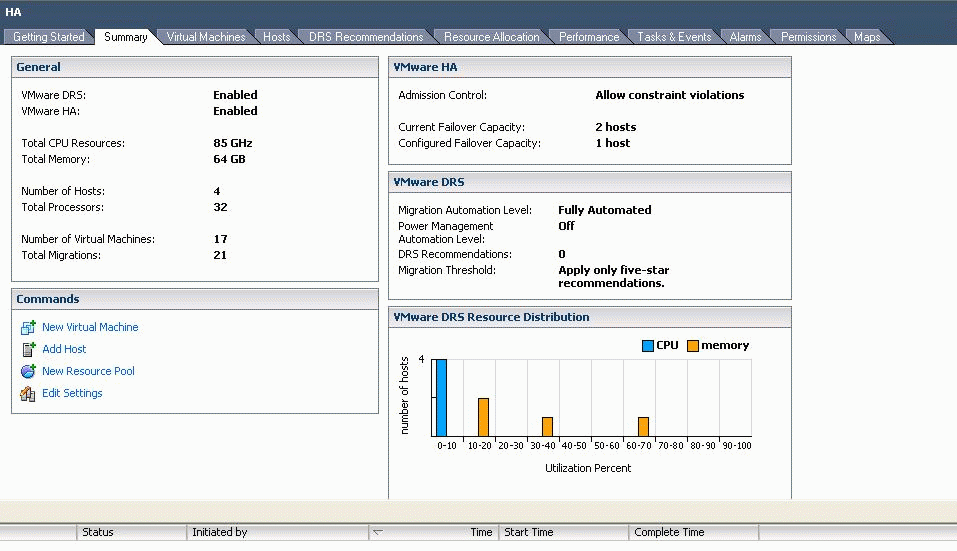Click the General panel header
The width and height of the screenshot is (957, 551).
(195, 67)
